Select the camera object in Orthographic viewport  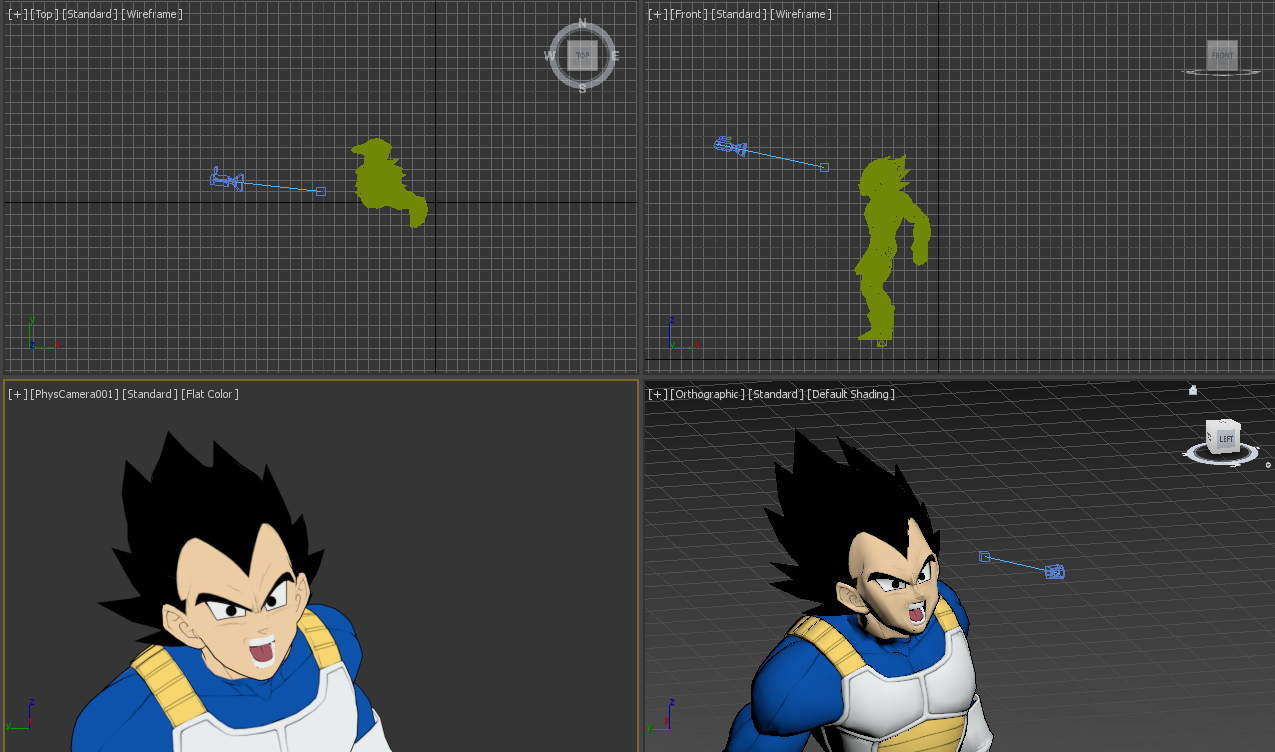[x=1054, y=572]
